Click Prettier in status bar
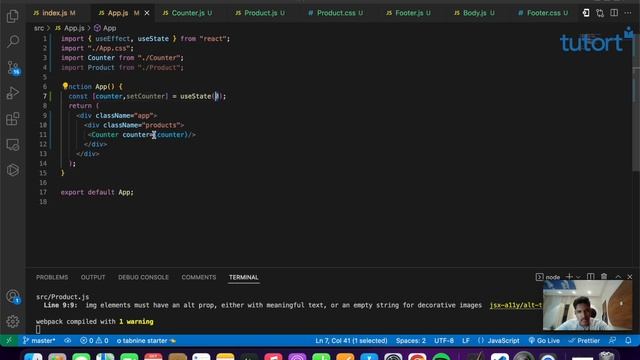The height and width of the screenshot is (360, 640). (584, 340)
